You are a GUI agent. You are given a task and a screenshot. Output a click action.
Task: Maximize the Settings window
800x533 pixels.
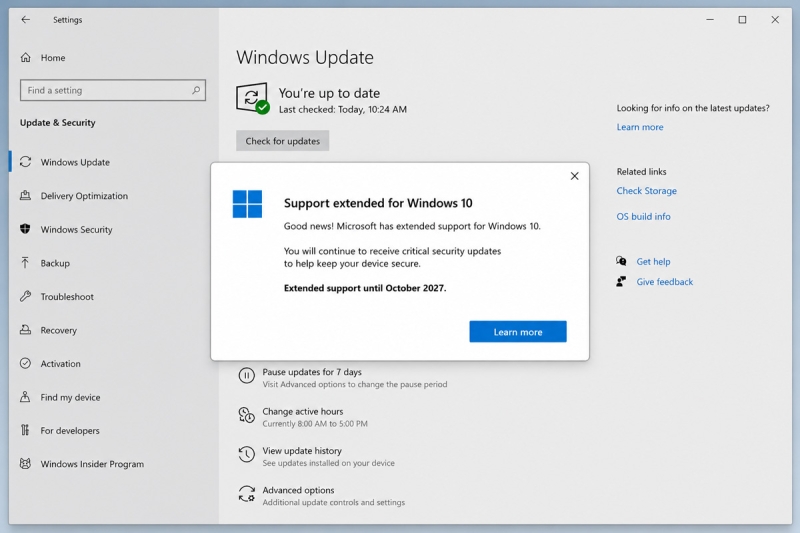click(742, 19)
